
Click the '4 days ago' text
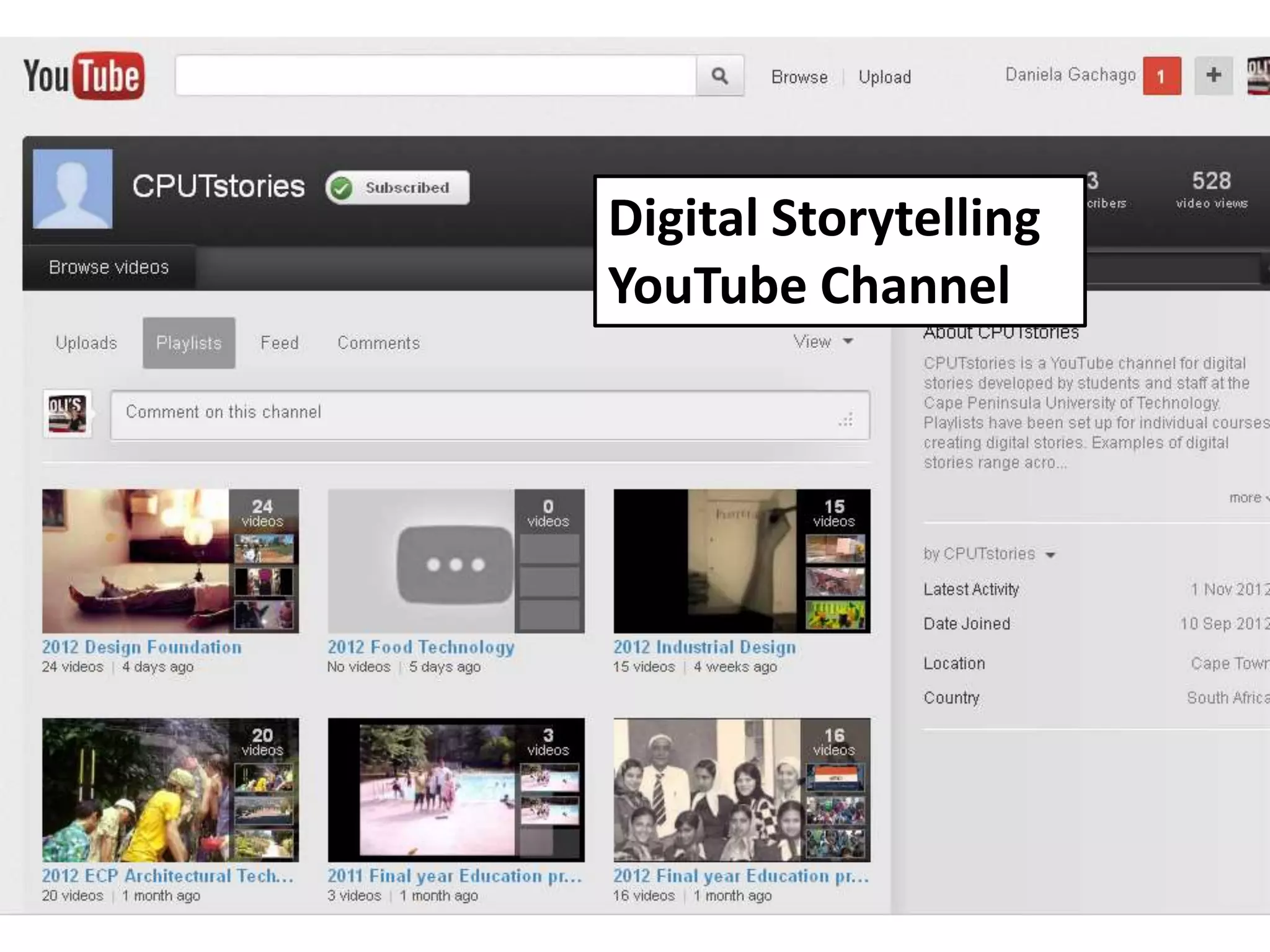158,667
